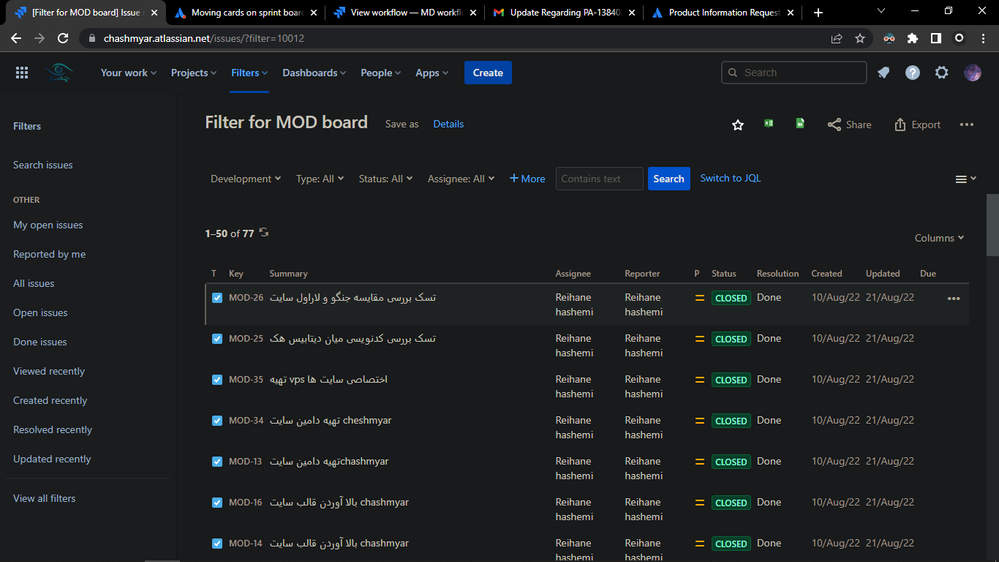Reload the browser page

(62, 38)
